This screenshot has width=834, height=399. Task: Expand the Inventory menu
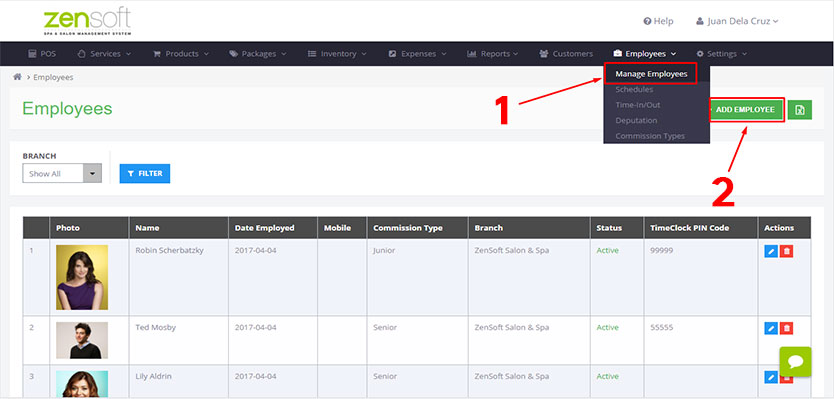[337, 54]
